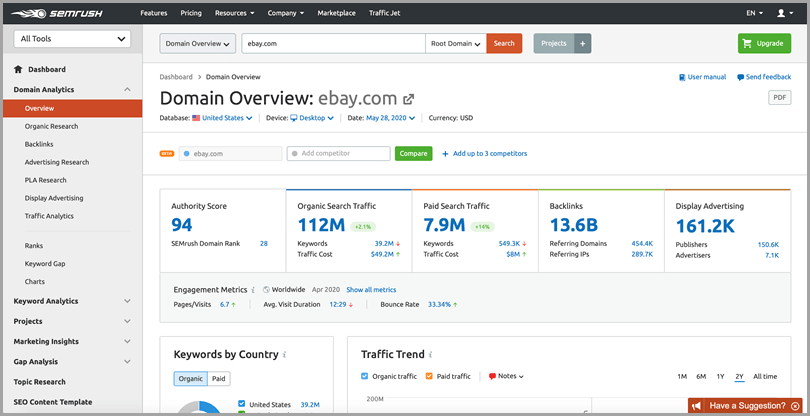Viewport: 810px width, 416px height.
Task: Select Backlinks in sidebar
Action: [39, 144]
